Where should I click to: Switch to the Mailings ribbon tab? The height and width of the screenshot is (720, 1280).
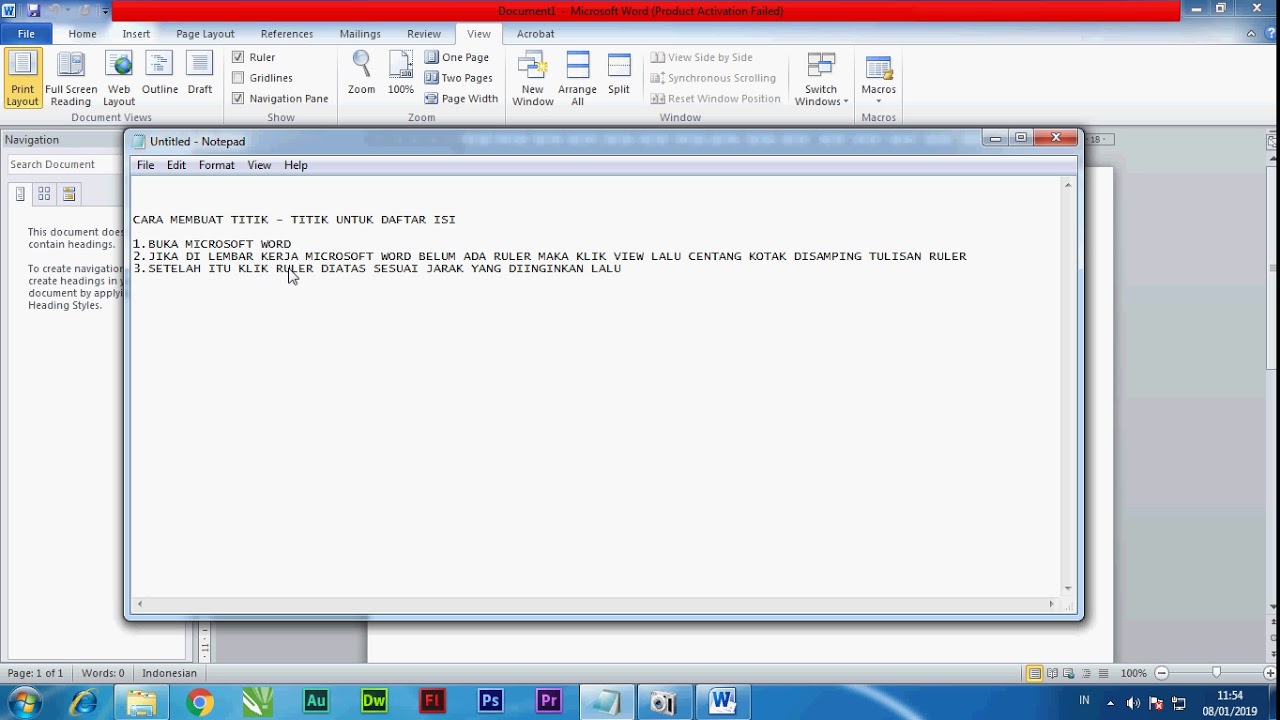tap(360, 34)
